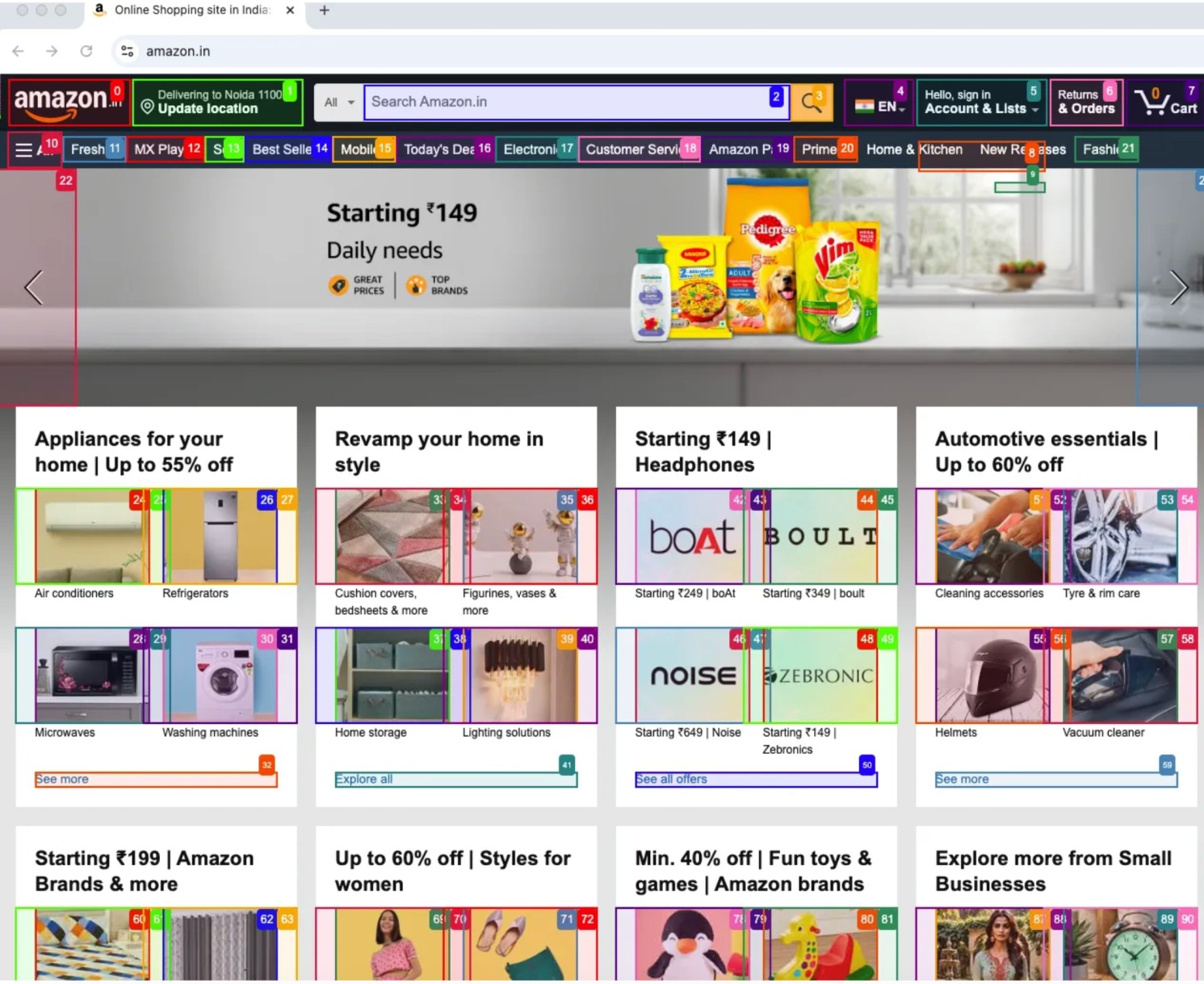Open a new browser tab with the plus icon
The width and height of the screenshot is (1204, 984).
click(324, 11)
